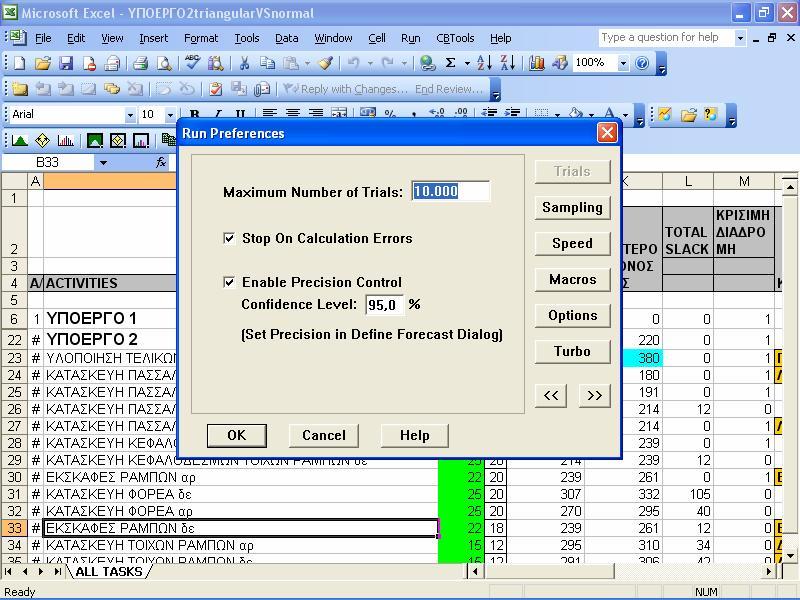800x600 pixels.
Task: Open the font size dropdown
Action: pos(170,115)
